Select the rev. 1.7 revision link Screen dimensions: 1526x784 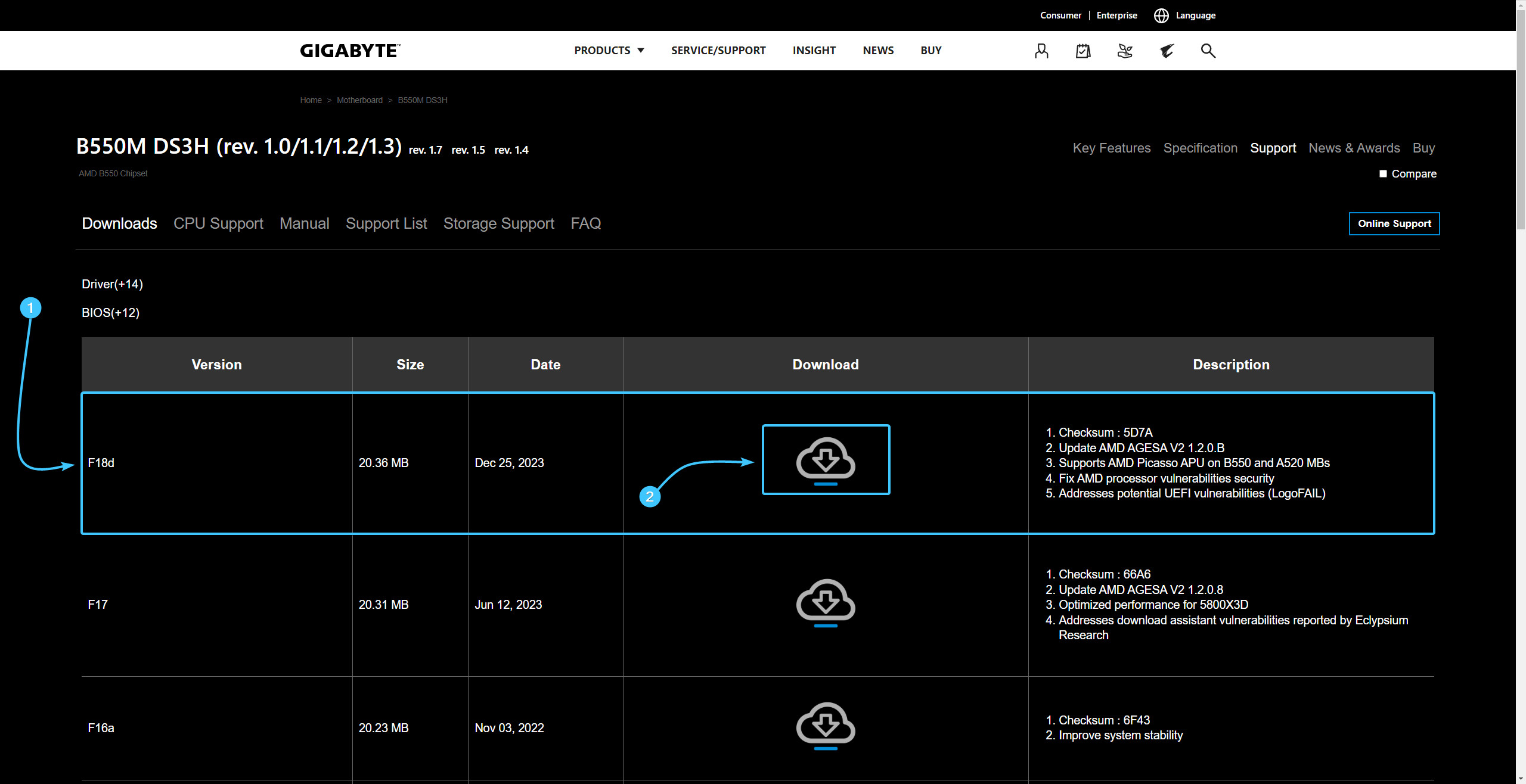pos(425,150)
